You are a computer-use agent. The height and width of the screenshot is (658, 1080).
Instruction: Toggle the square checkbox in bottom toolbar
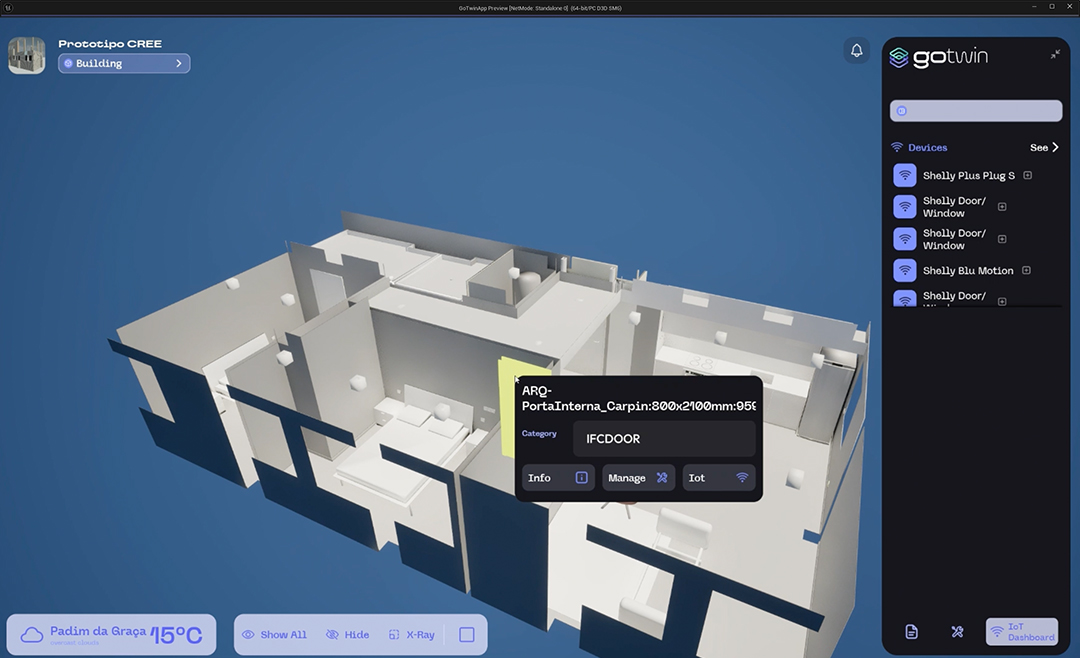[466, 634]
